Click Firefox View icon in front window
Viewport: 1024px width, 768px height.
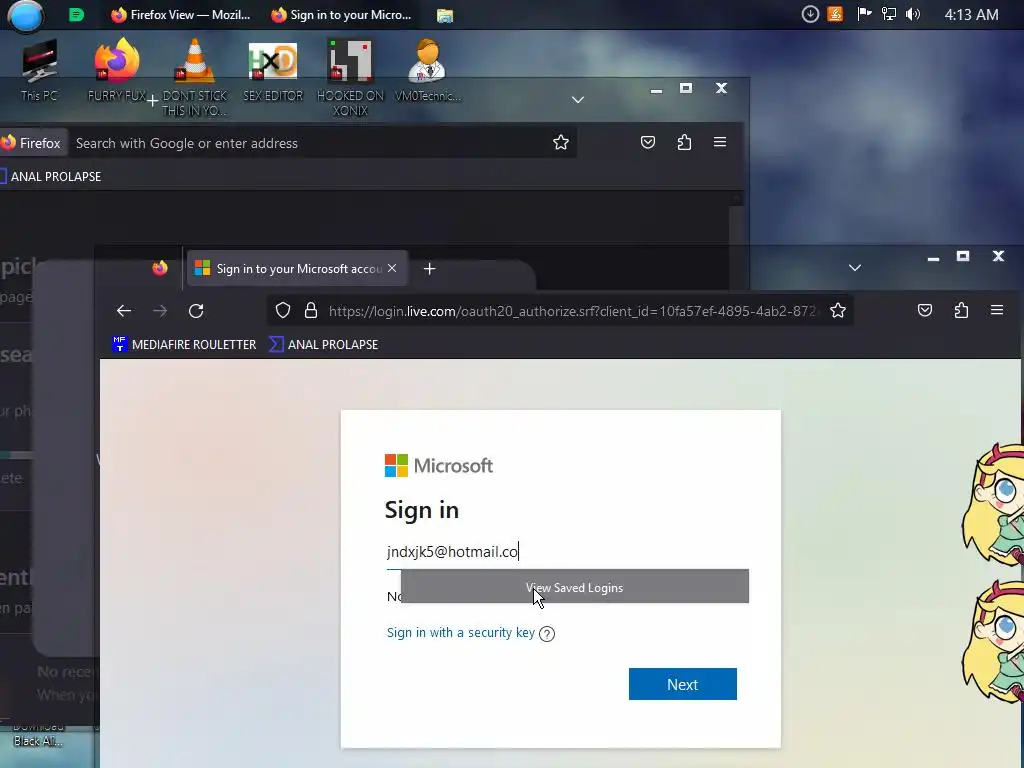pyautogui.click(x=160, y=268)
